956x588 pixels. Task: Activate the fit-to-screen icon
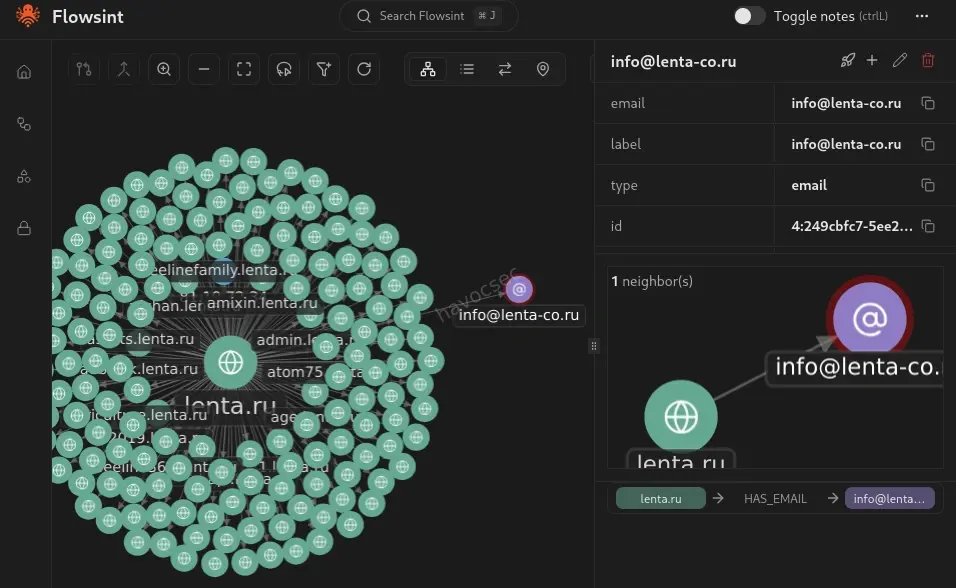click(244, 69)
